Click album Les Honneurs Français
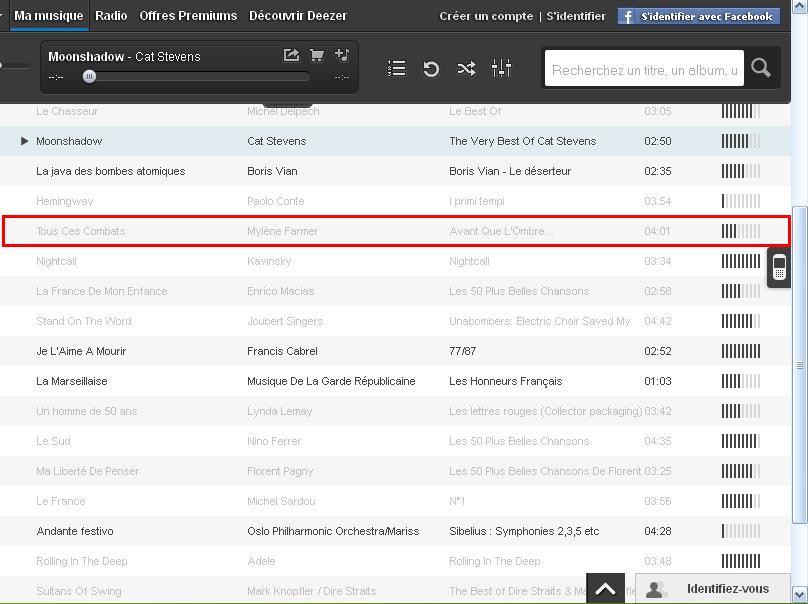Image resolution: width=808 pixels, height=604 pixels. tap(506, 381)
